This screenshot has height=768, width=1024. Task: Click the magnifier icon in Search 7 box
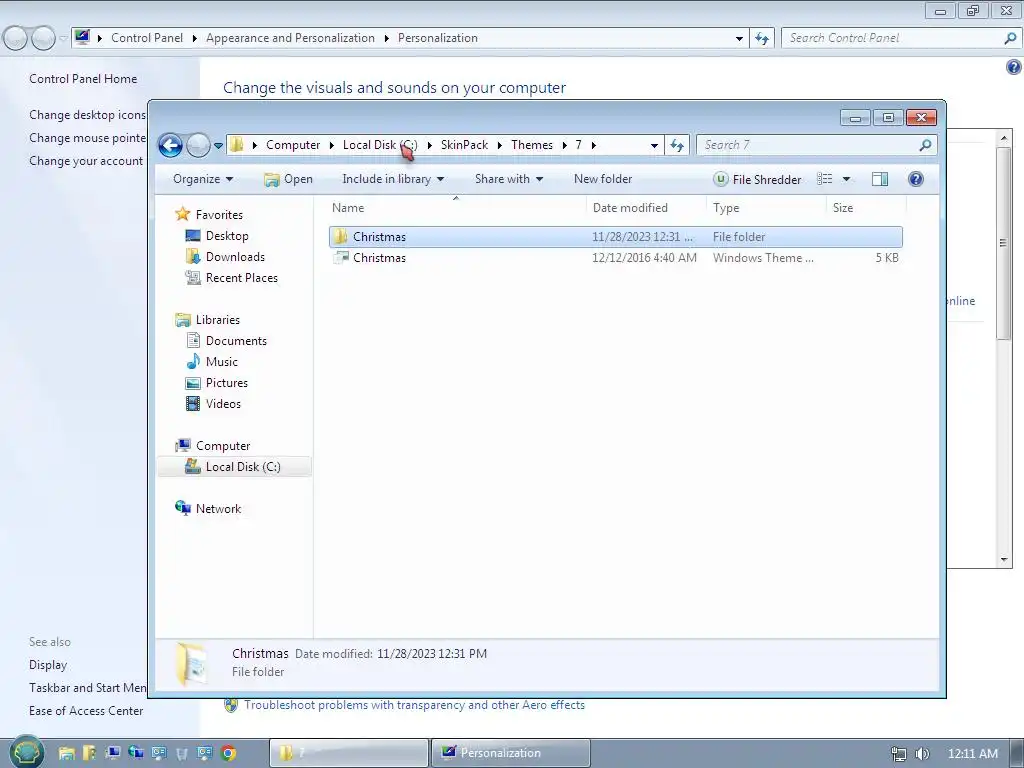[x=925, y=145]
